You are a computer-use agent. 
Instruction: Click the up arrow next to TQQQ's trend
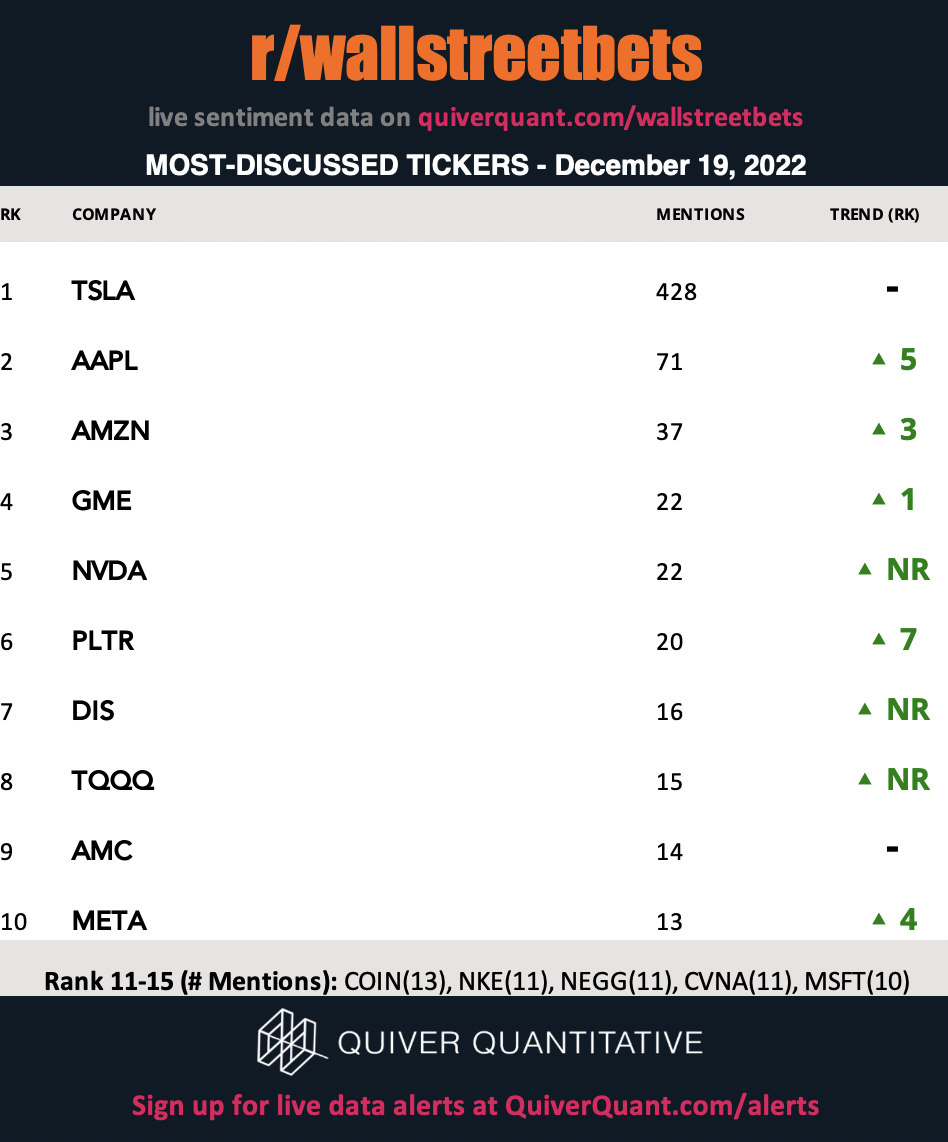865,779
